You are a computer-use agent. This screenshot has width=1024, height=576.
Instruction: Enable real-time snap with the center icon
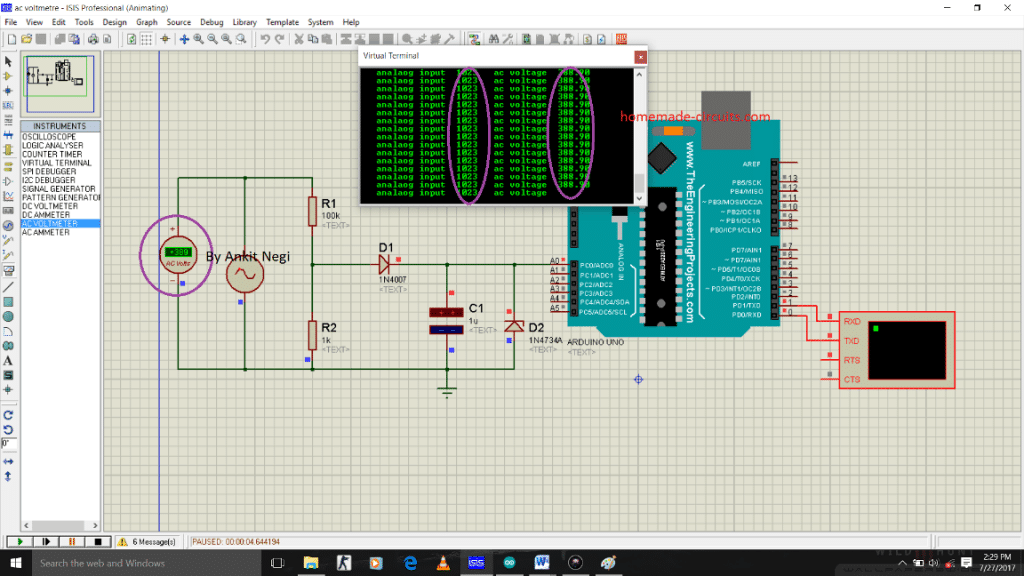point(165,39)
